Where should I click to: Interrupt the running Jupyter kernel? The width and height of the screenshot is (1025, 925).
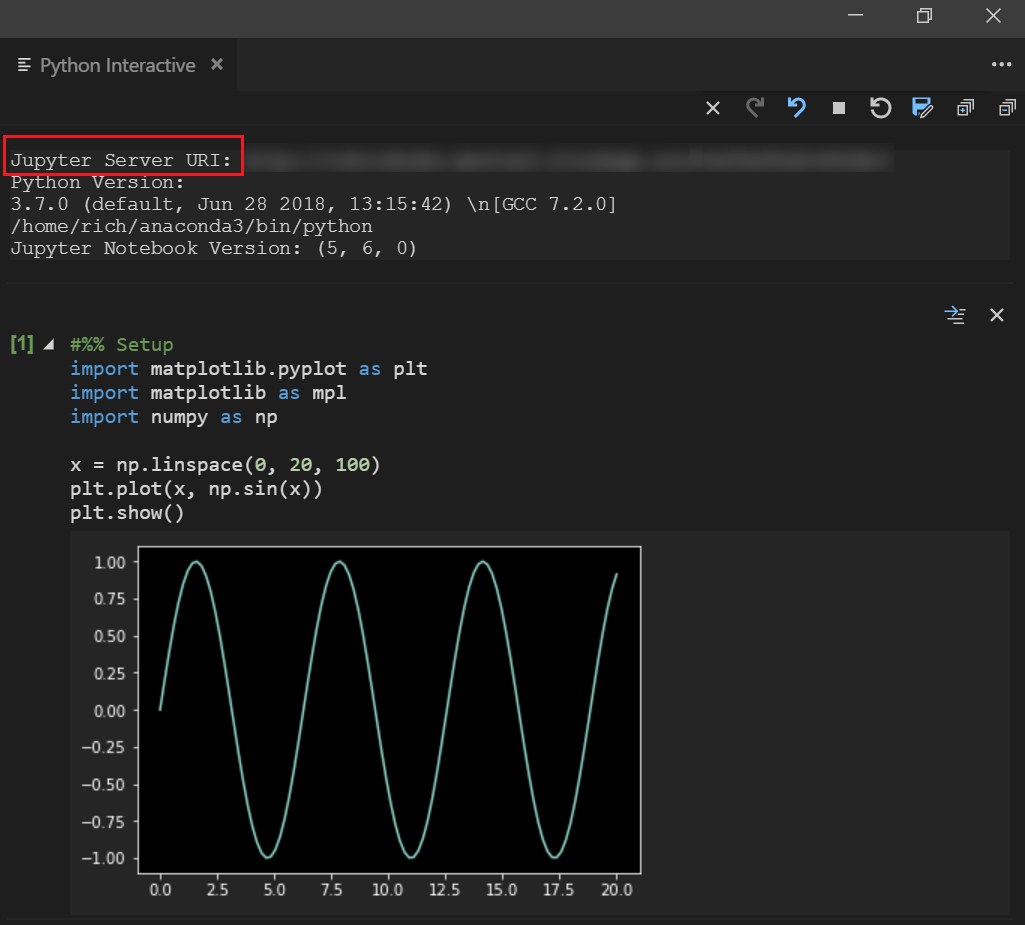[839, 107]
